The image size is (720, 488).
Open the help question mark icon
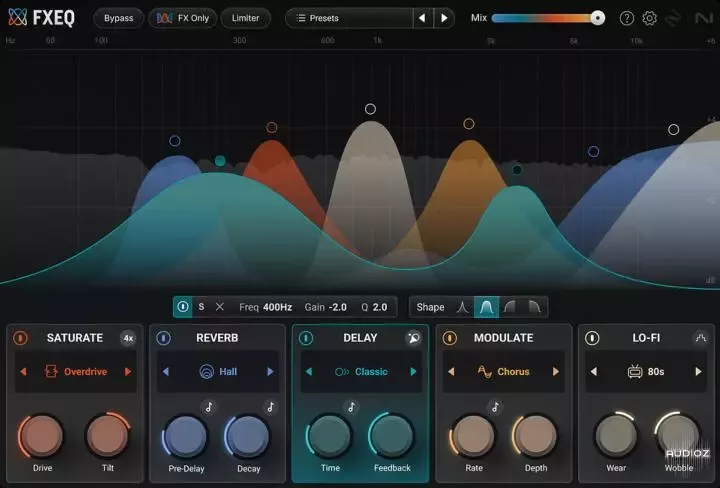627,18
